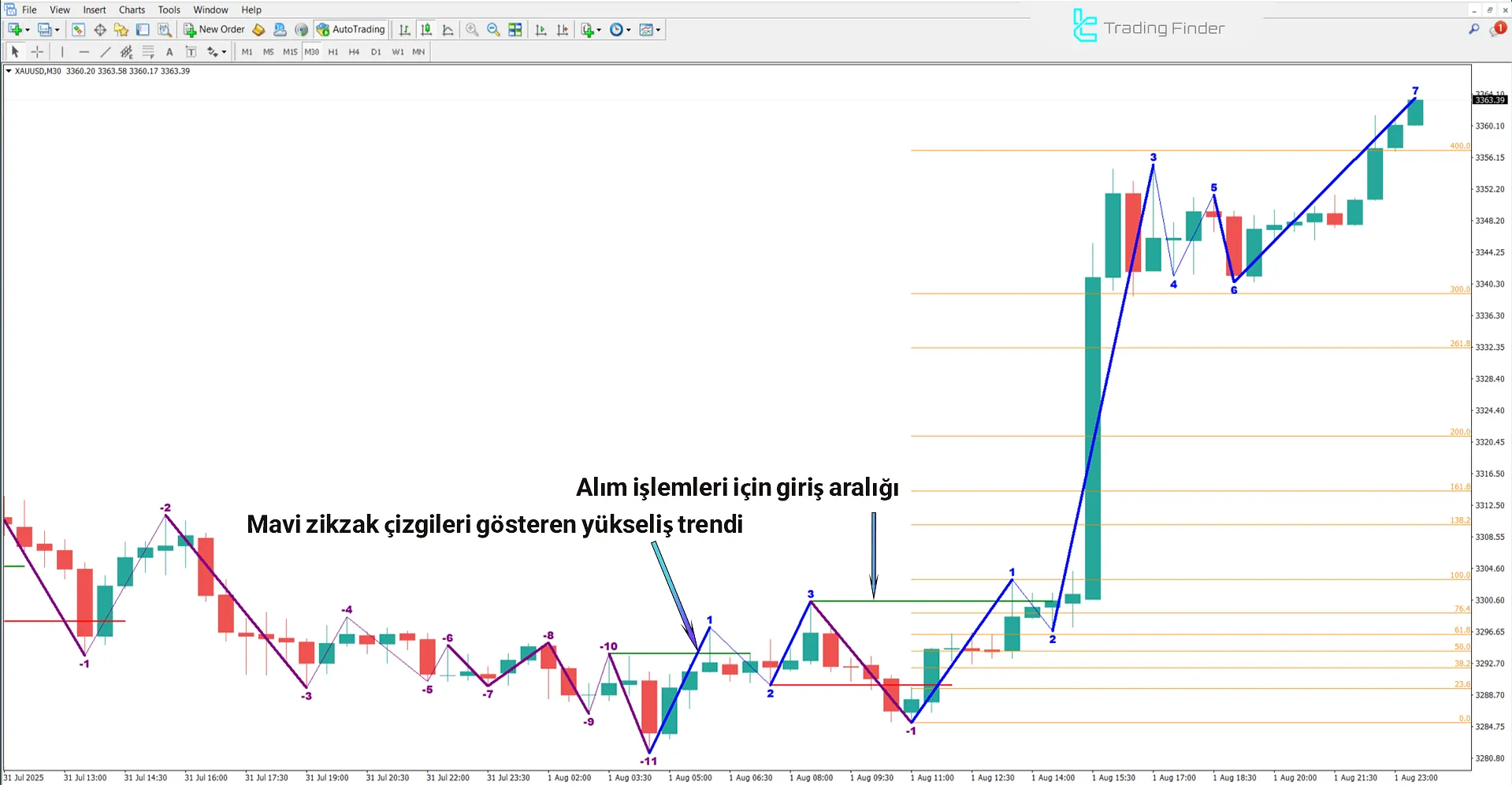Enable chart auto scroll
This screenshot has height=785, width=1512.
[x=541, y=29]
